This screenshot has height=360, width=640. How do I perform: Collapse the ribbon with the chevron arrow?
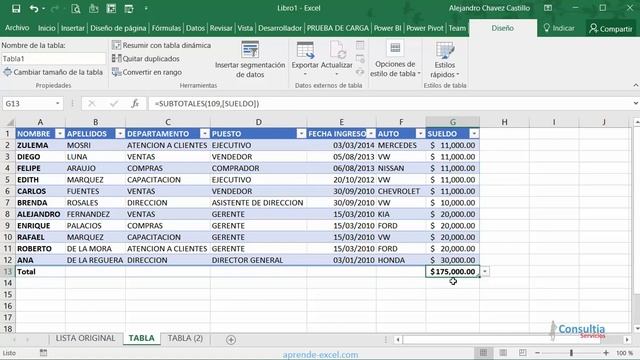(x=636, y=85)
